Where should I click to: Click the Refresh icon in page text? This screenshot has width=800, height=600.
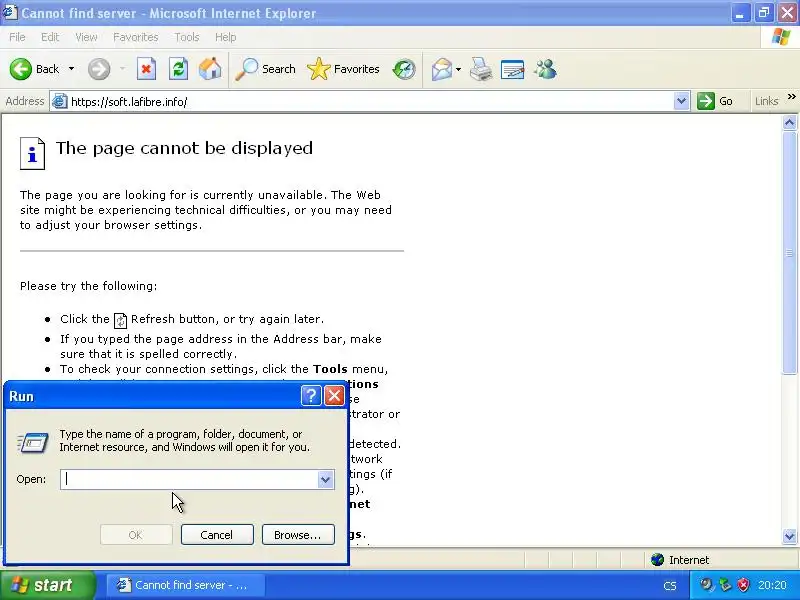pyautogui.click(x=120, y=320)
